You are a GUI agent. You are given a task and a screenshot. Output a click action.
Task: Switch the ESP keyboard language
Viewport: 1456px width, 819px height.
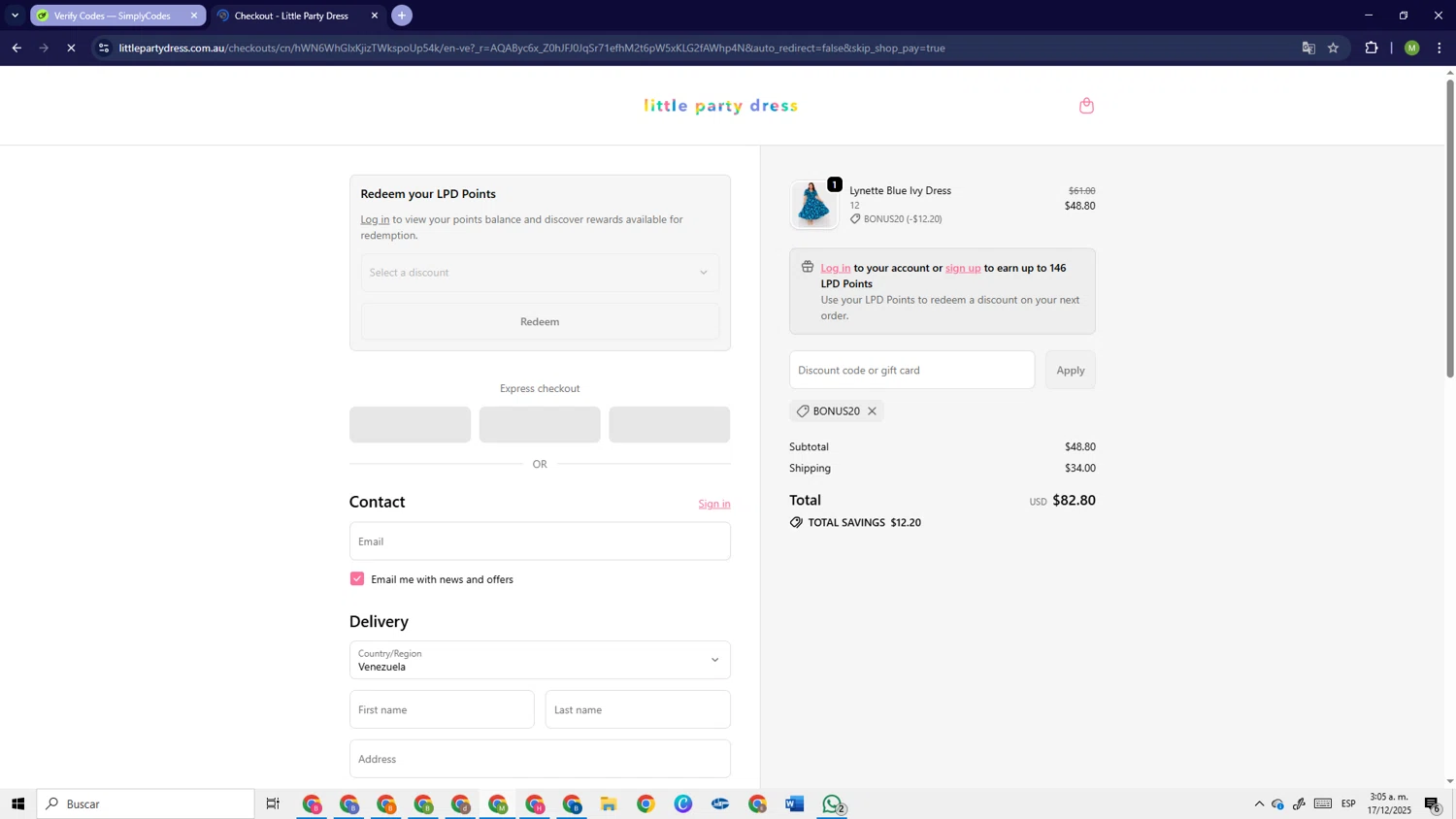click(x=1348, y=803)
